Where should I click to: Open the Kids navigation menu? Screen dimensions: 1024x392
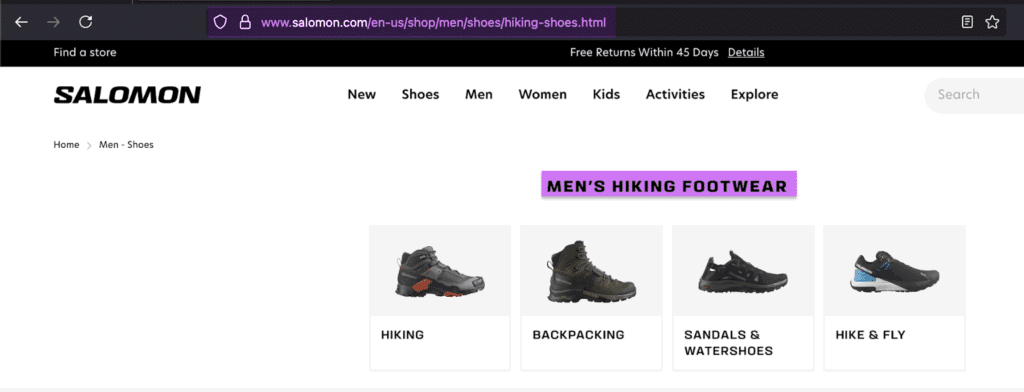(x=606, y=94)
